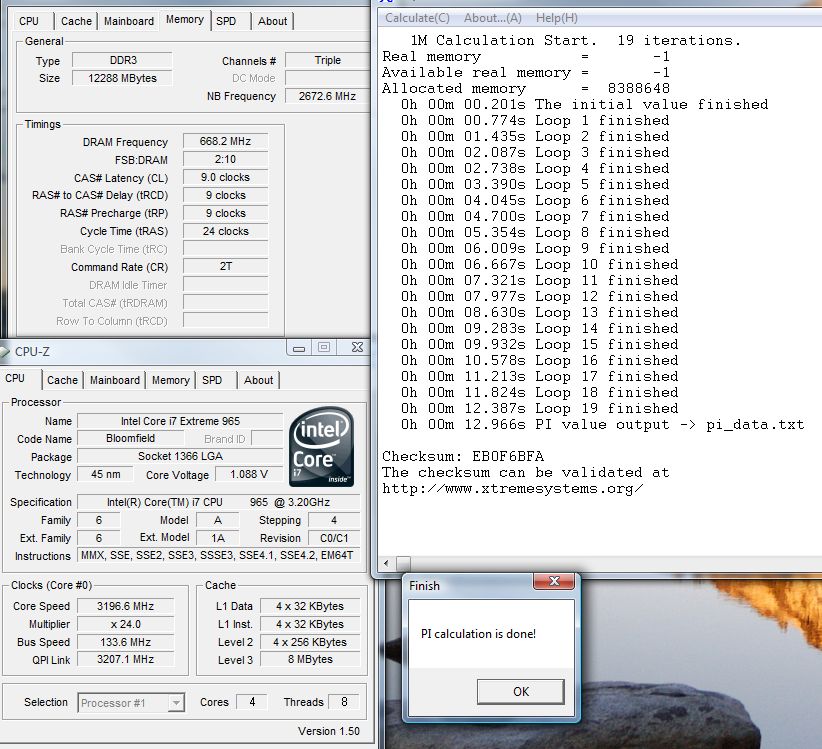Screen dimensions: 822x749
Task: Click the Bus Speed 133.6 MHz value
Action: pos(125,642)
